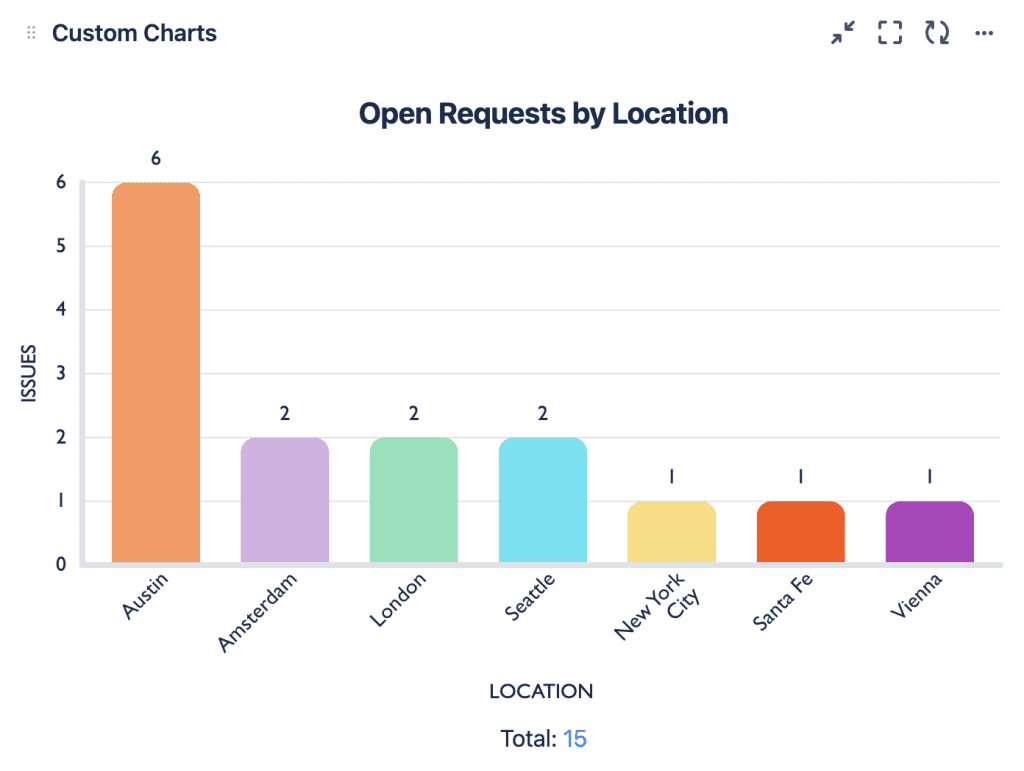Click the LOCATION axis title
Image resolution: width=1024 pixels, height=771 pixels.
click(x=541, y=691)
